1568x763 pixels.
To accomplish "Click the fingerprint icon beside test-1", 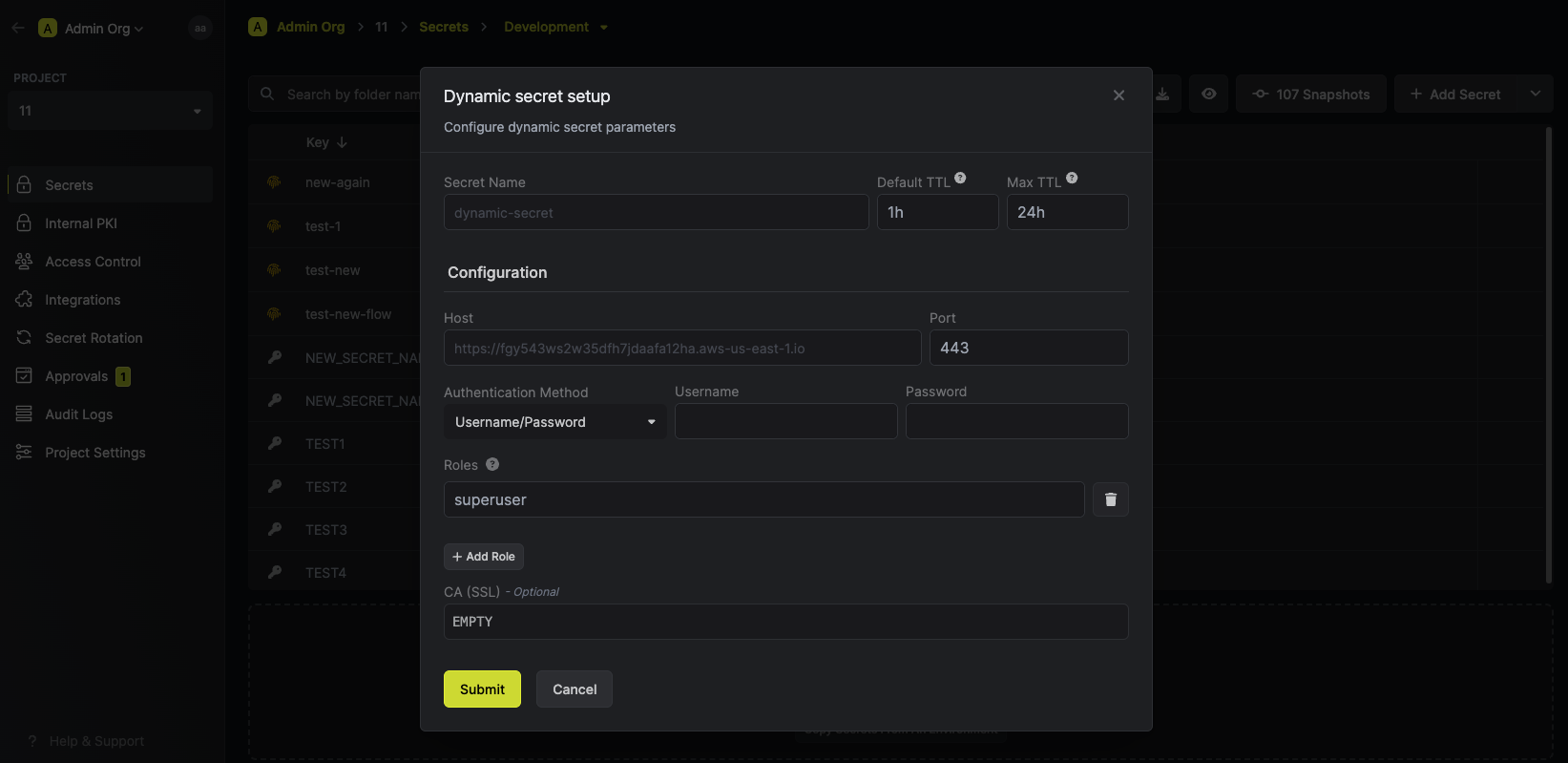I will tap(274, 226).
